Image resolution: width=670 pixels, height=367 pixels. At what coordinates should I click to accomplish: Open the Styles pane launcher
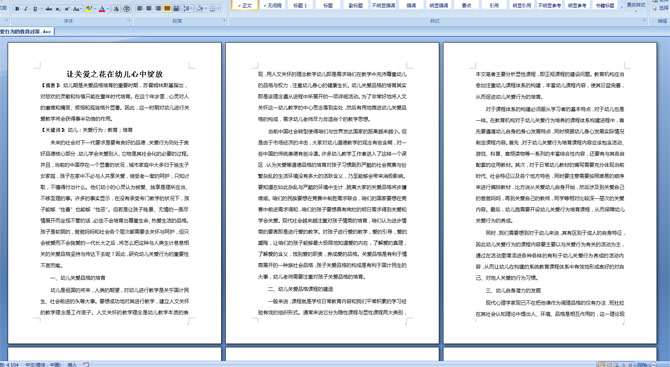tap(644, 20)
